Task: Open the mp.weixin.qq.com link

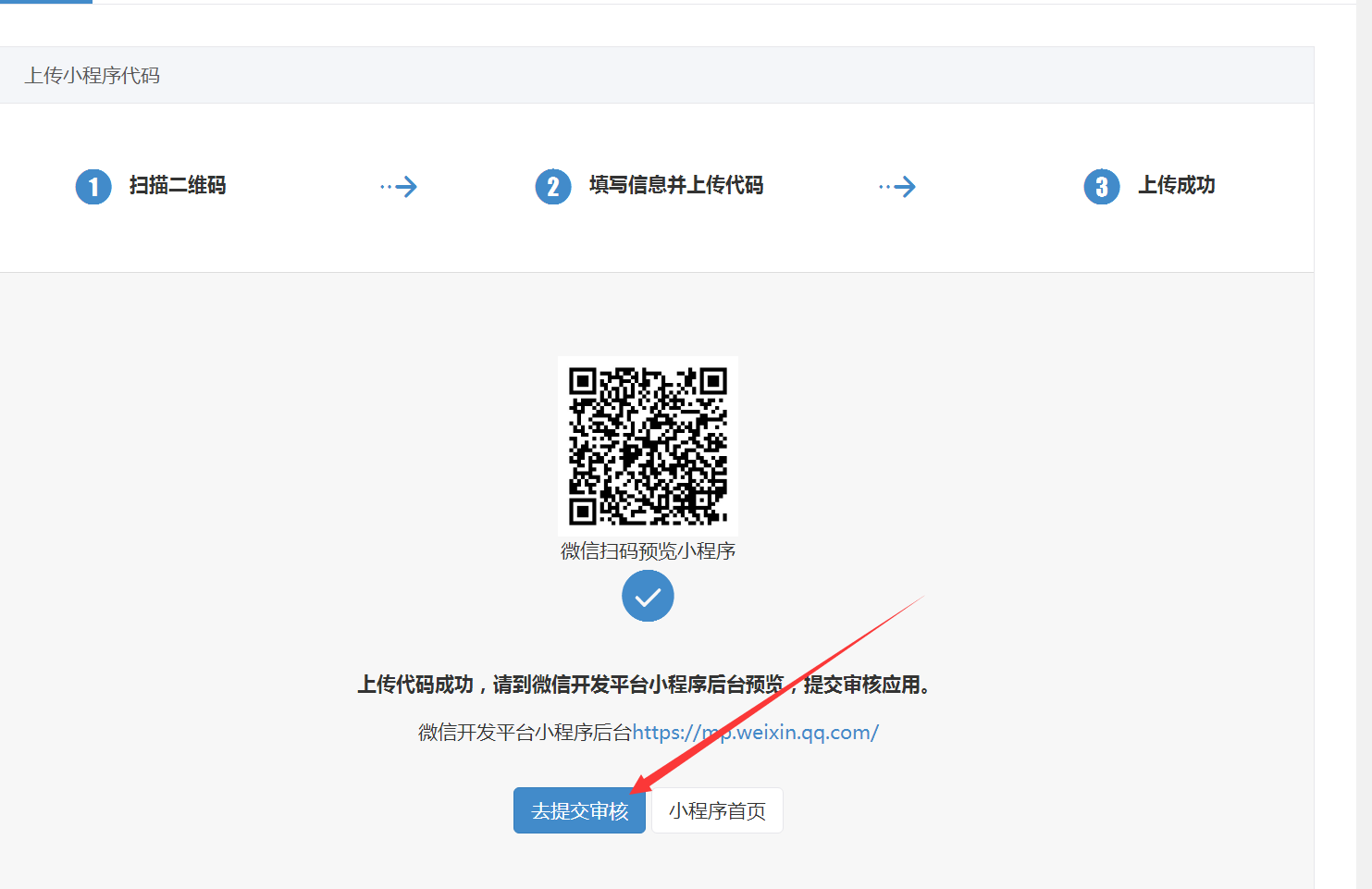Action: pyautogui.click(x=755, y=733)
